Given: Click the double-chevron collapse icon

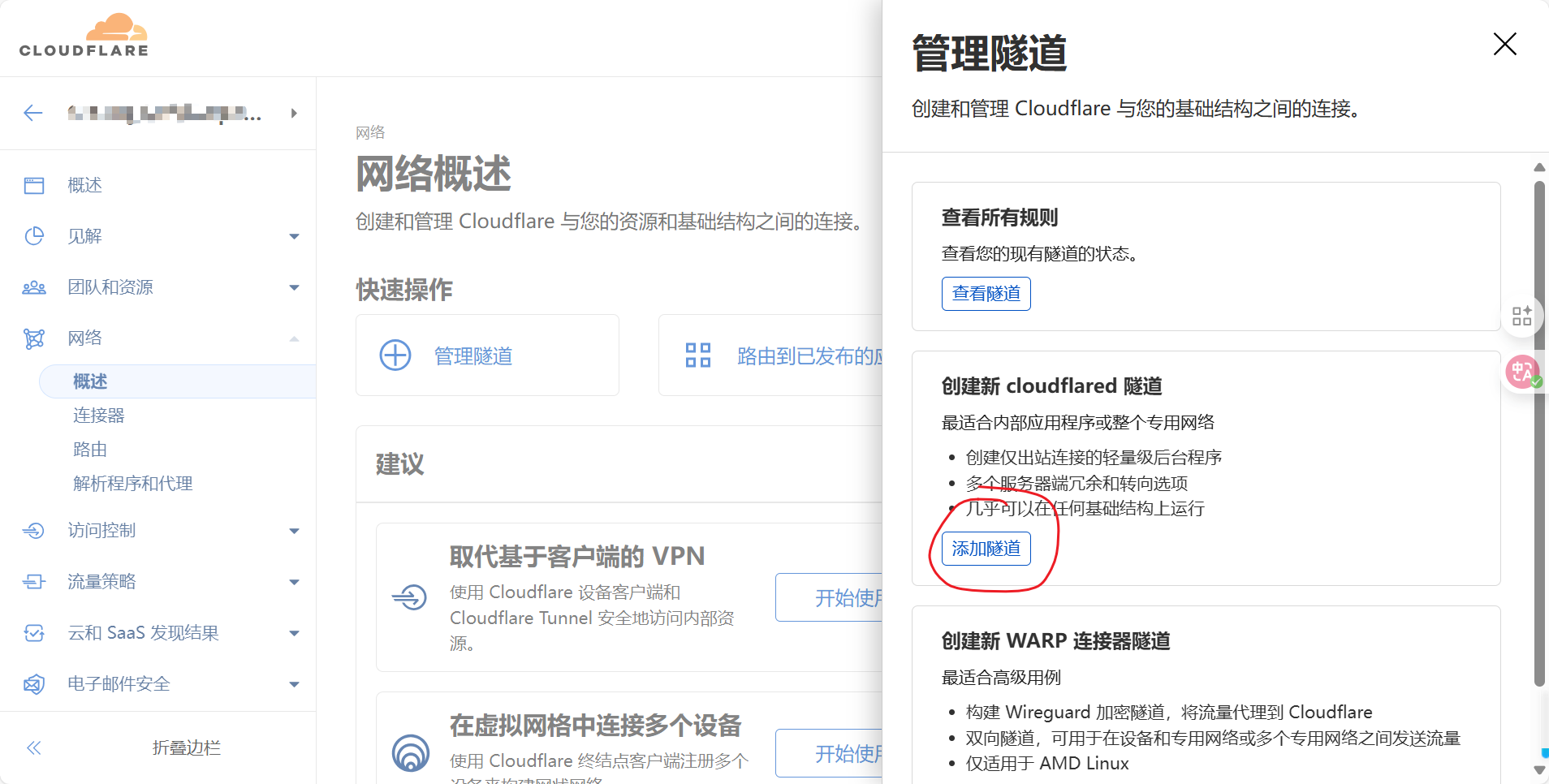Looking at the screenshot, I should coord(34,748).
